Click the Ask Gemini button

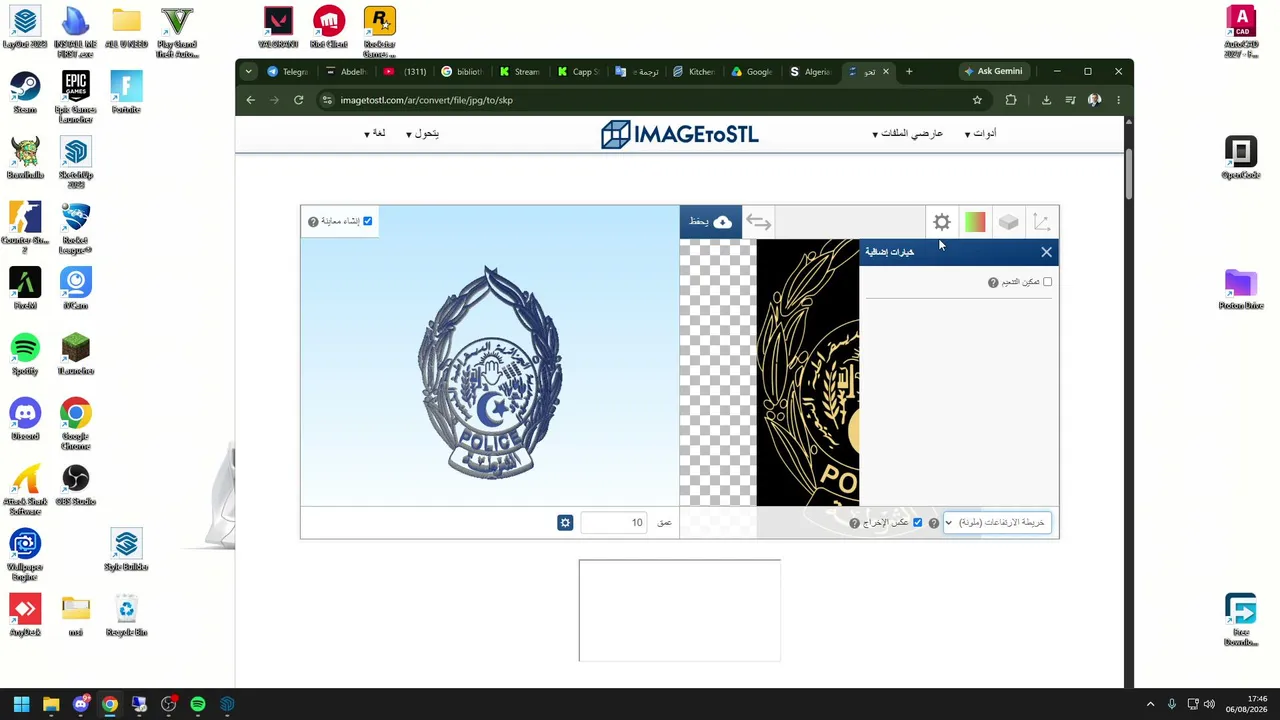point(993,72)
